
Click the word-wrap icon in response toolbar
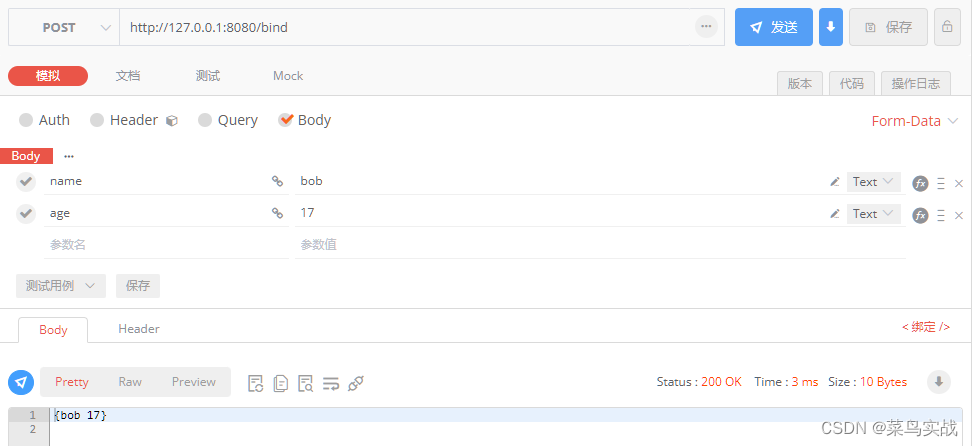coord(331,383)
